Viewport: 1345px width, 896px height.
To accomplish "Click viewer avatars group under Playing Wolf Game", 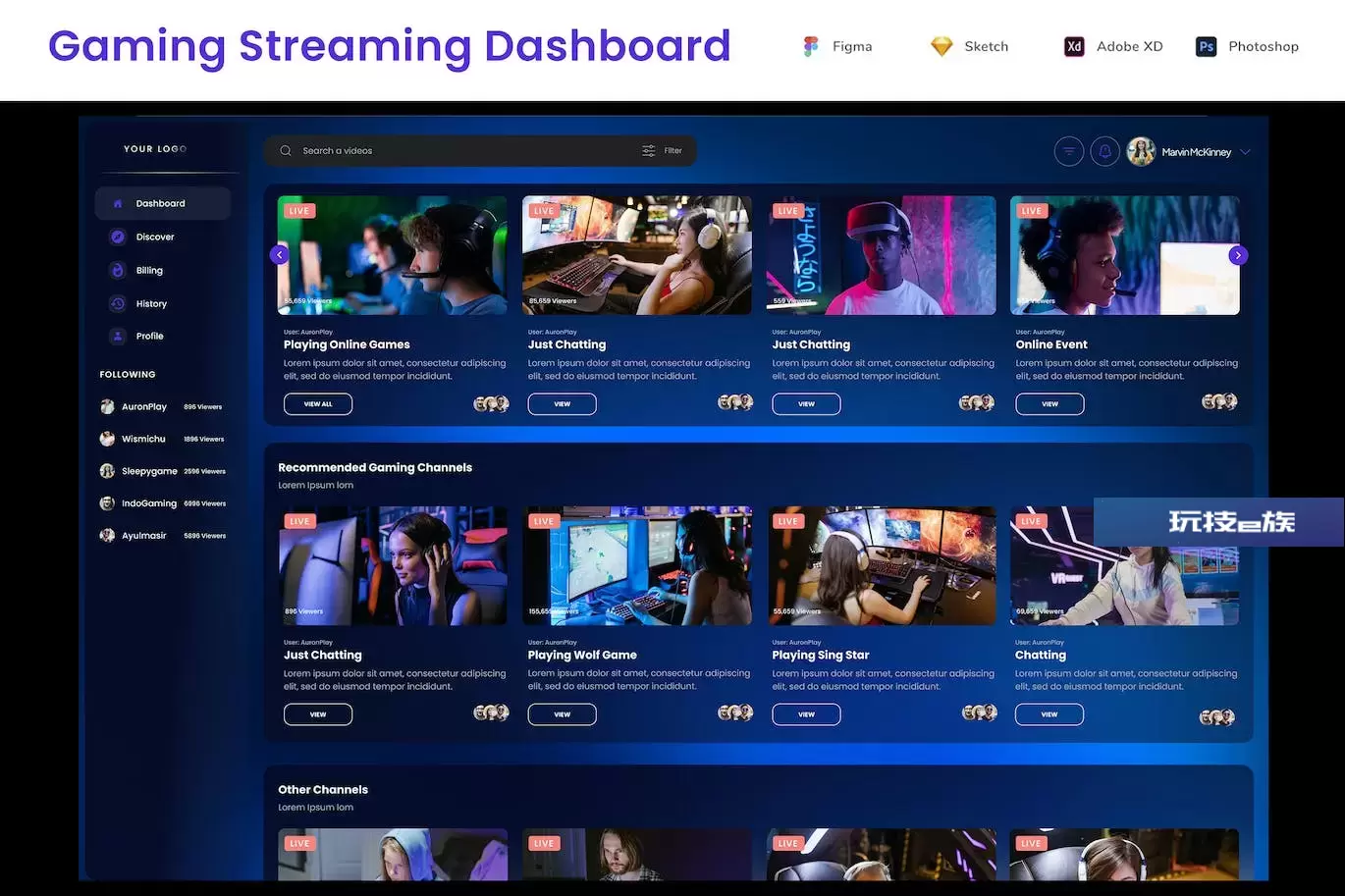I will 735,712.
